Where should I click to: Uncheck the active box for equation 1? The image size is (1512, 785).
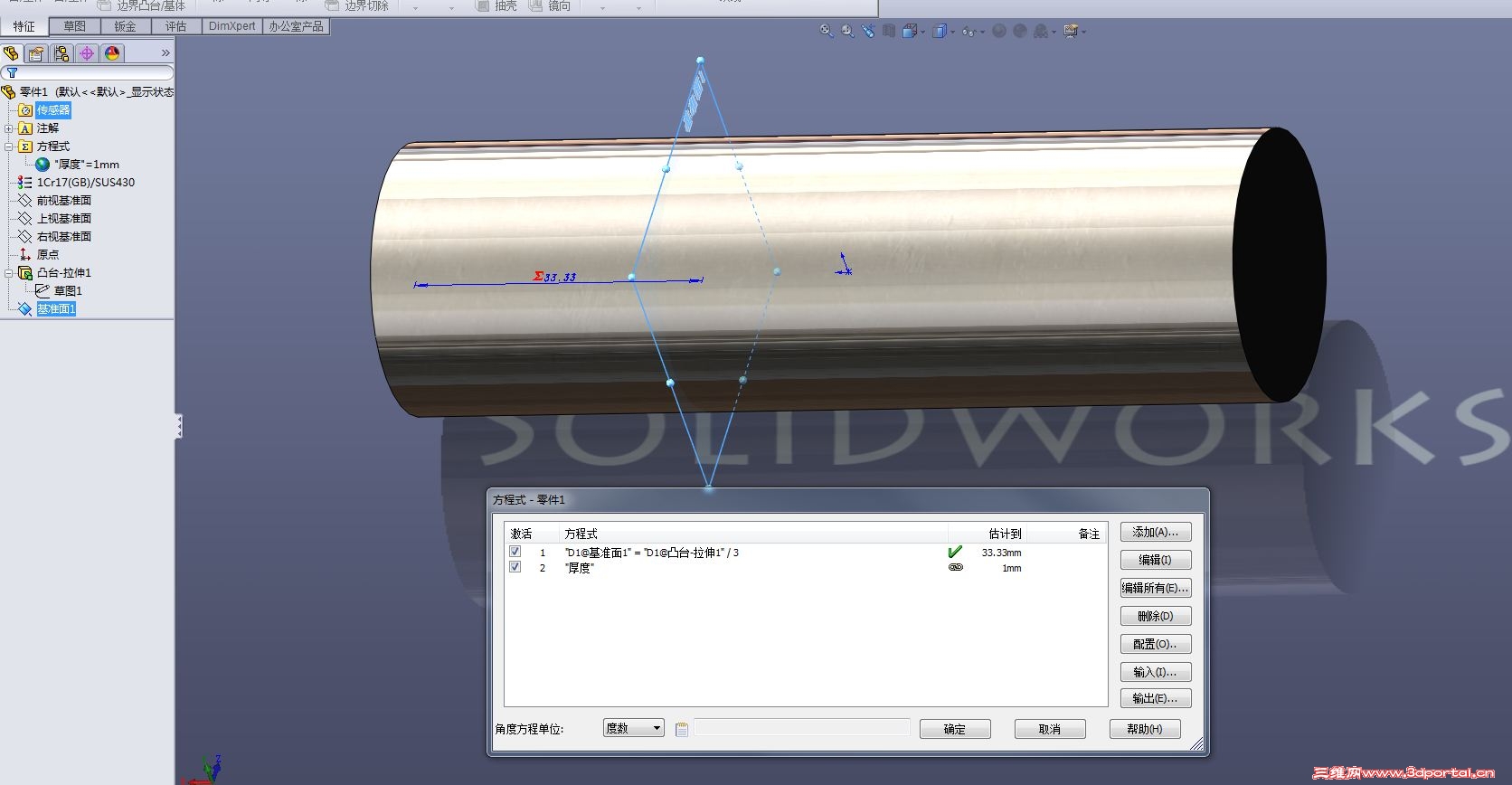(x=515, y=552)
